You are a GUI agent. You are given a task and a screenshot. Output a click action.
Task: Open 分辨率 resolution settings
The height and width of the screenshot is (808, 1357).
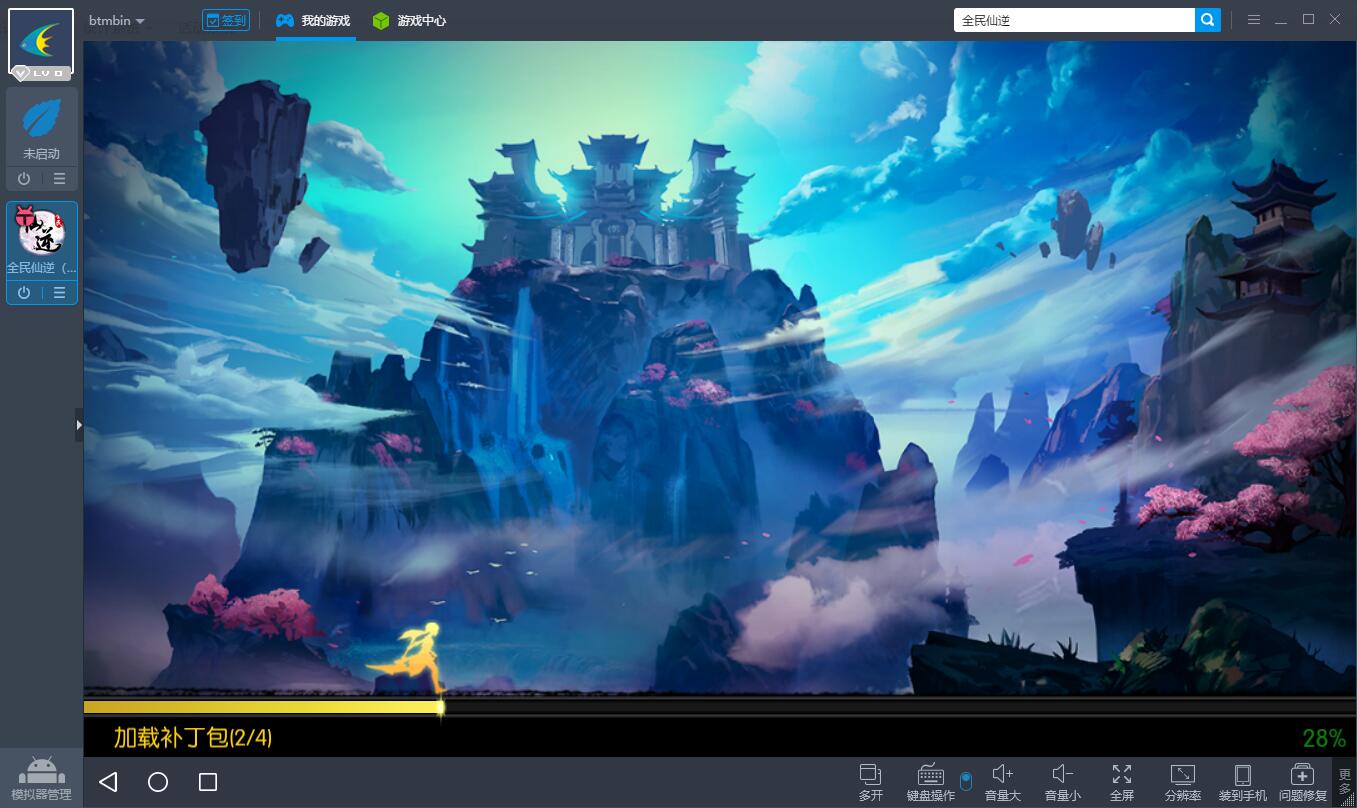point(1183,782)
